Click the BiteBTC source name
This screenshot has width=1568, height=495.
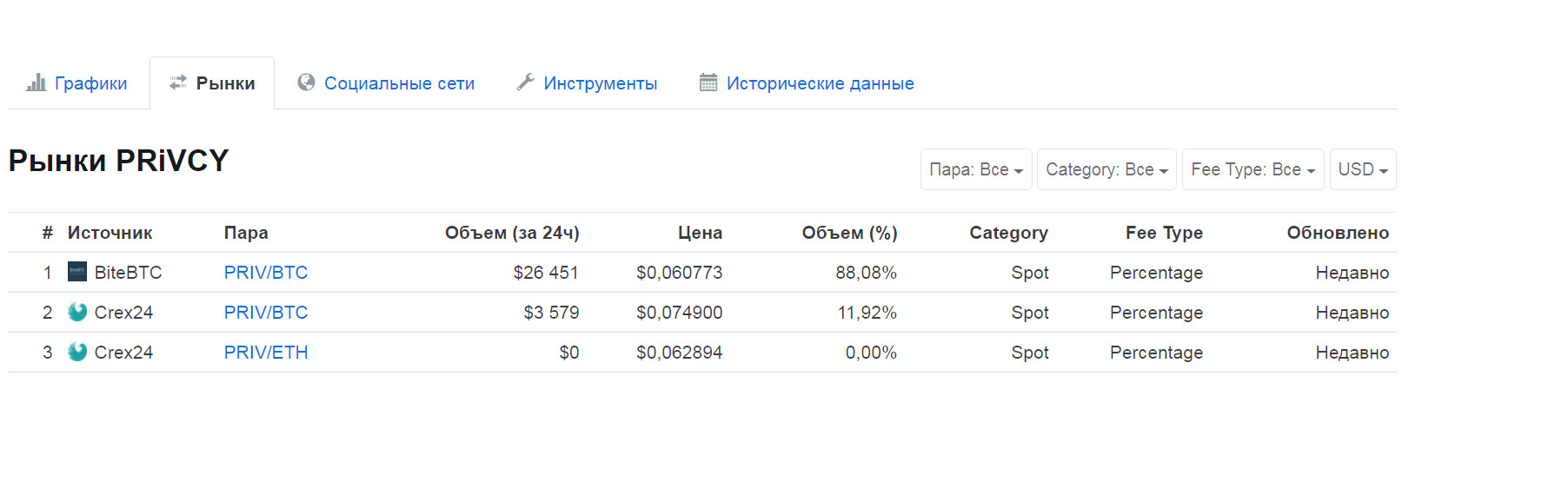click(128, 273)
